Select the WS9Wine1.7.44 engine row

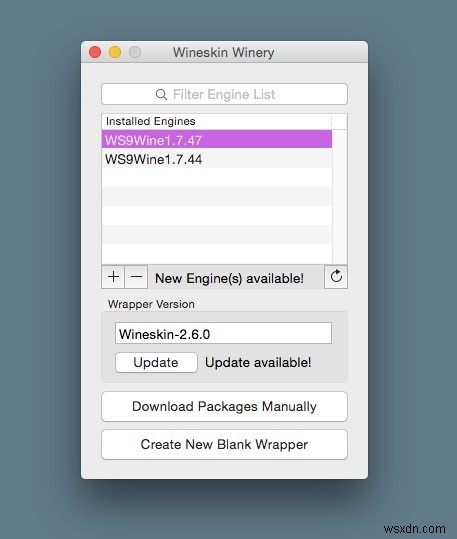[x=217, y=159]
